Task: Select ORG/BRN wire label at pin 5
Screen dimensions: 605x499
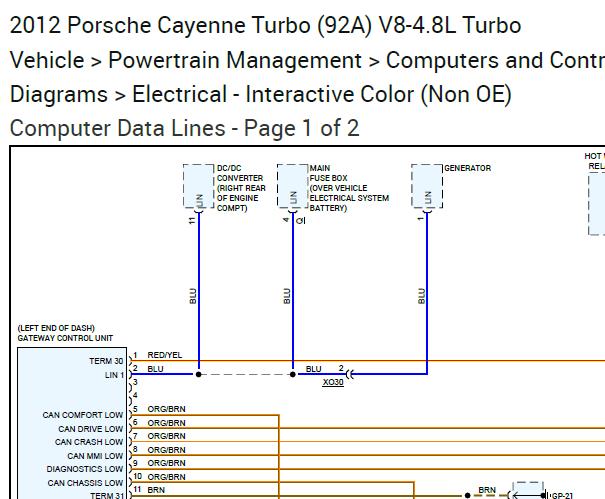Action: 166,409
